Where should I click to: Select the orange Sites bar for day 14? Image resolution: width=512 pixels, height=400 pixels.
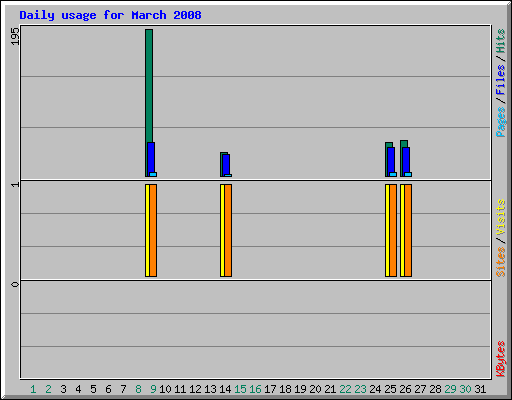pyautogui.click(x=228, y=230)
